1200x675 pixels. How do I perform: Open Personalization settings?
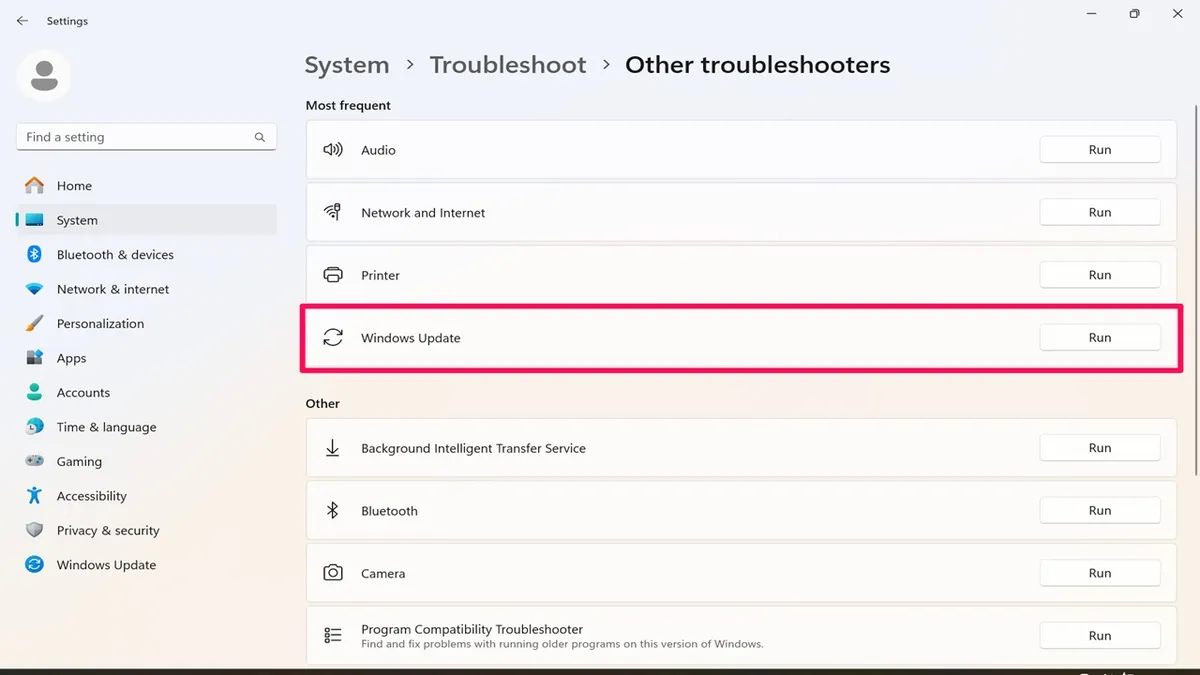(147, 323)
